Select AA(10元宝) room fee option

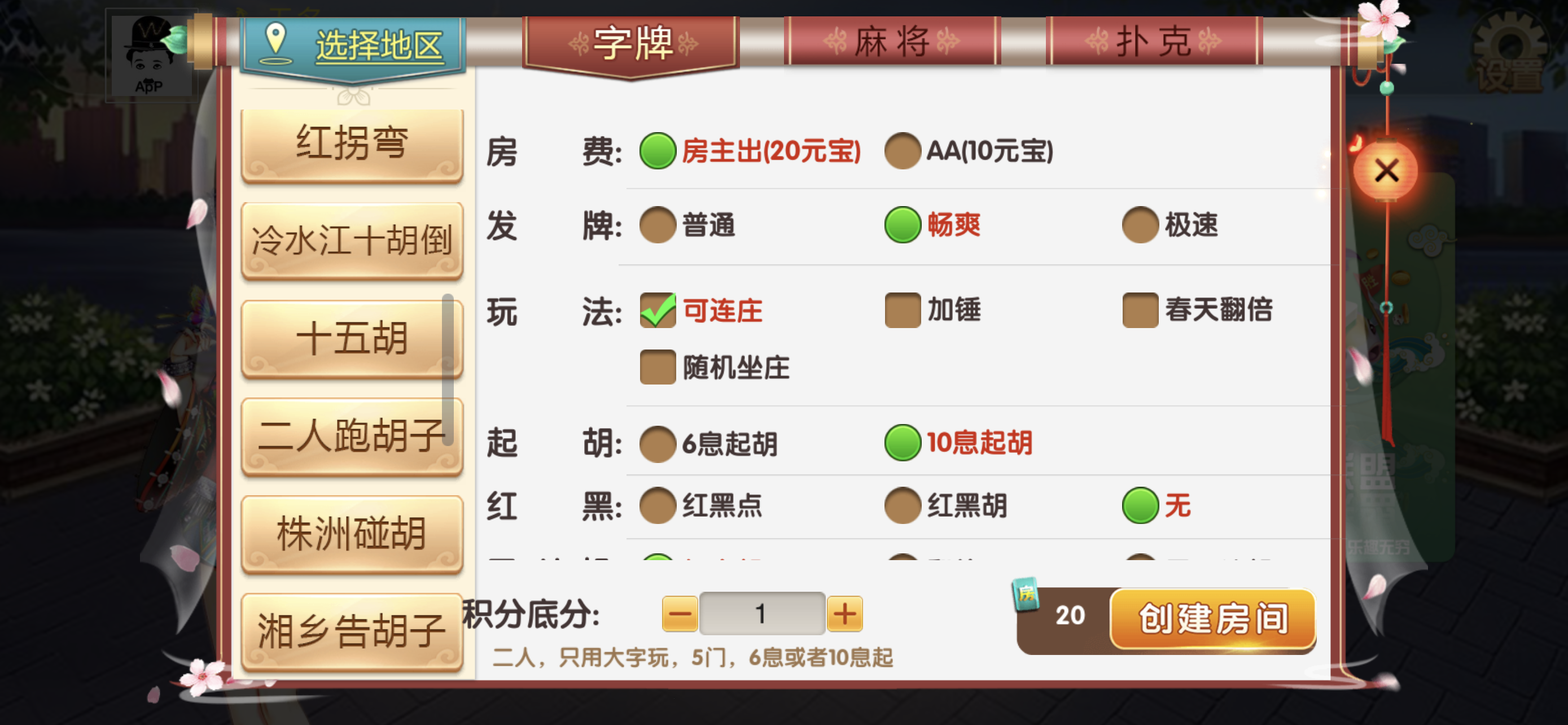(902, 151)
